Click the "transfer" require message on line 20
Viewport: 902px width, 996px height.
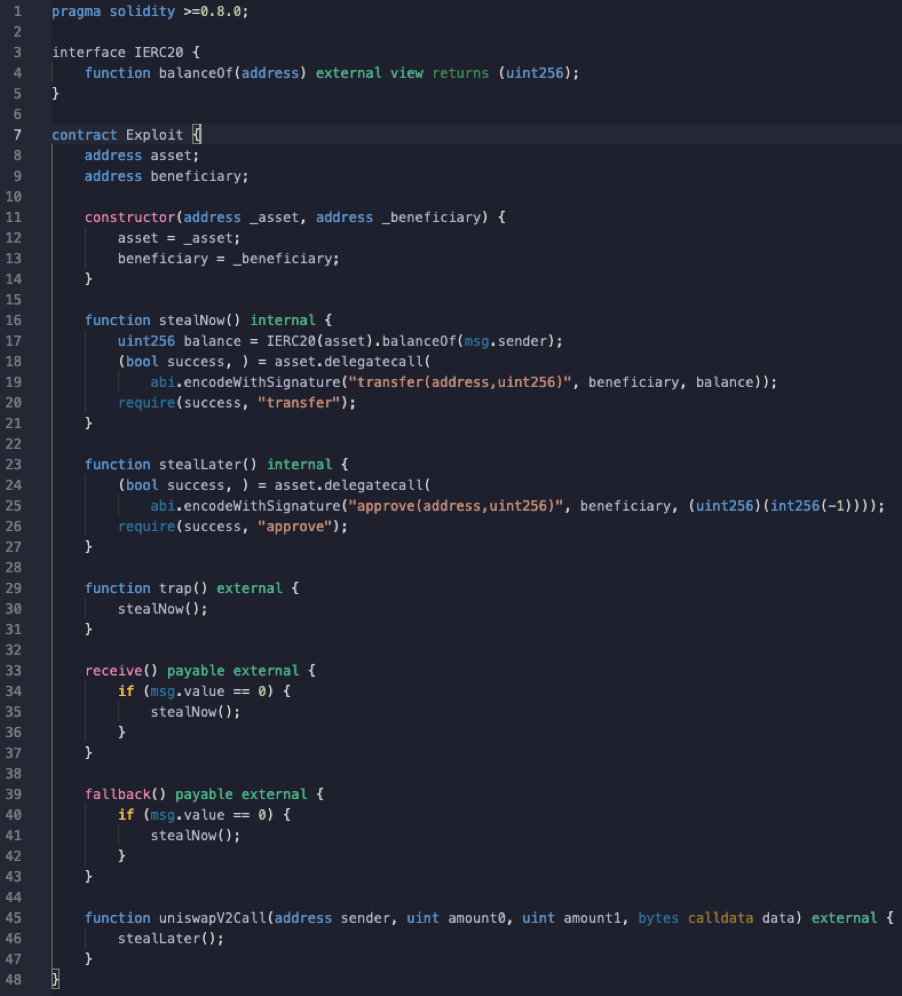point(299,403)
